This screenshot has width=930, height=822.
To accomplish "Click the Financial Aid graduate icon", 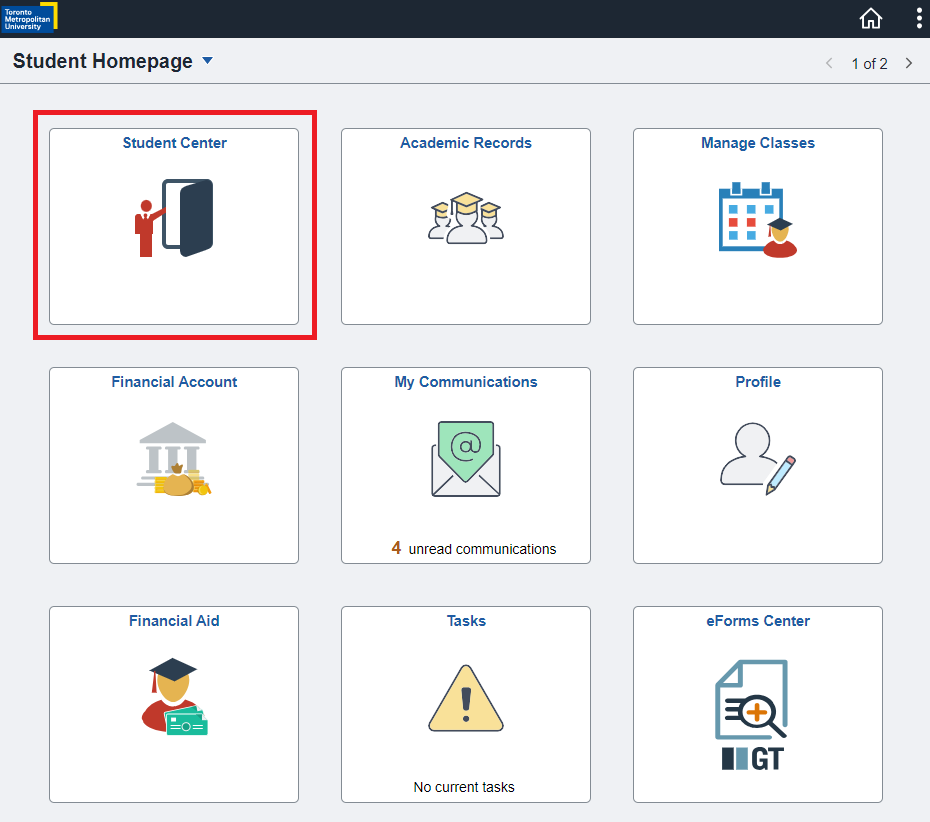I will tap(174, 697).
